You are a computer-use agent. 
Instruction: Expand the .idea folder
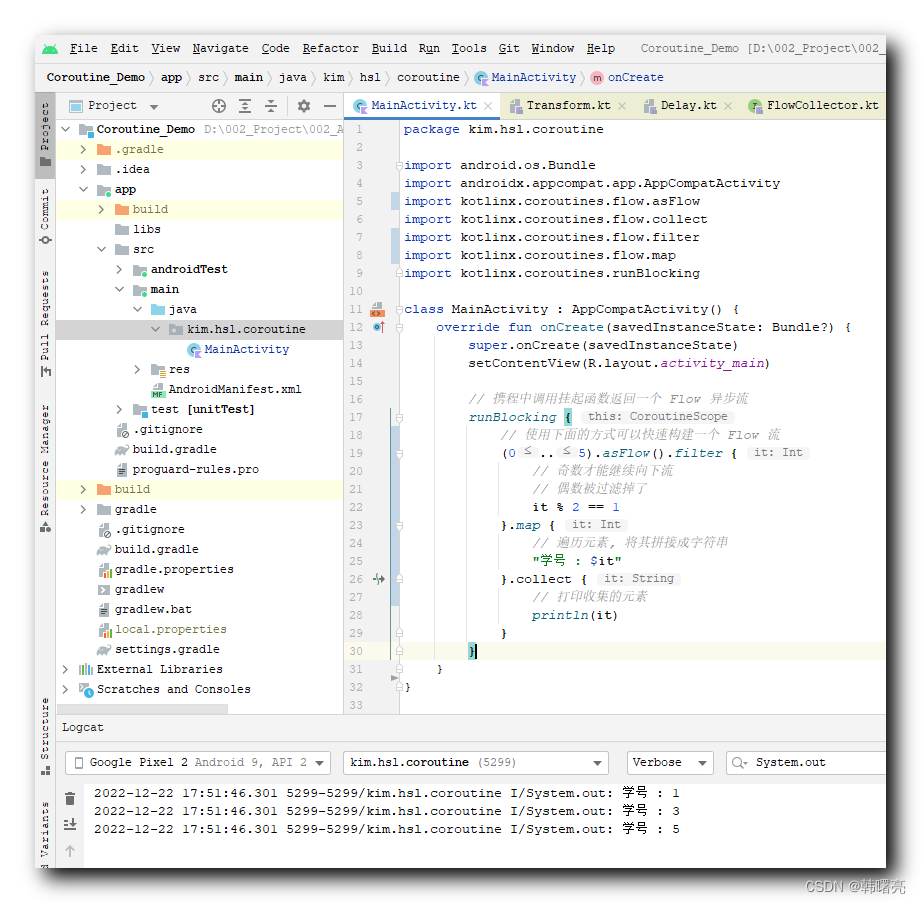83,170
